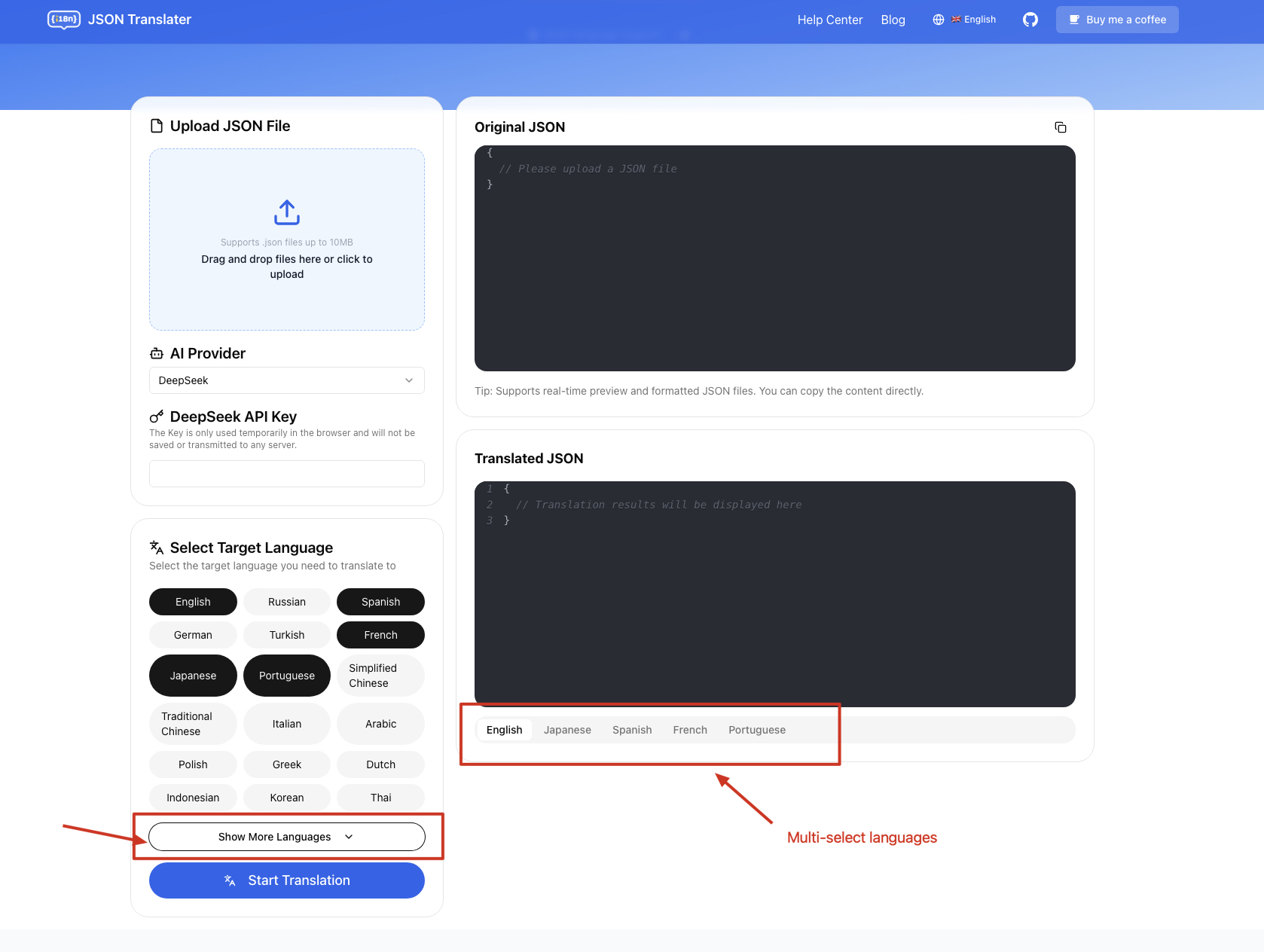Go to the Blog page
This screenshot has width=1264, height=952.
click(893, 20)
